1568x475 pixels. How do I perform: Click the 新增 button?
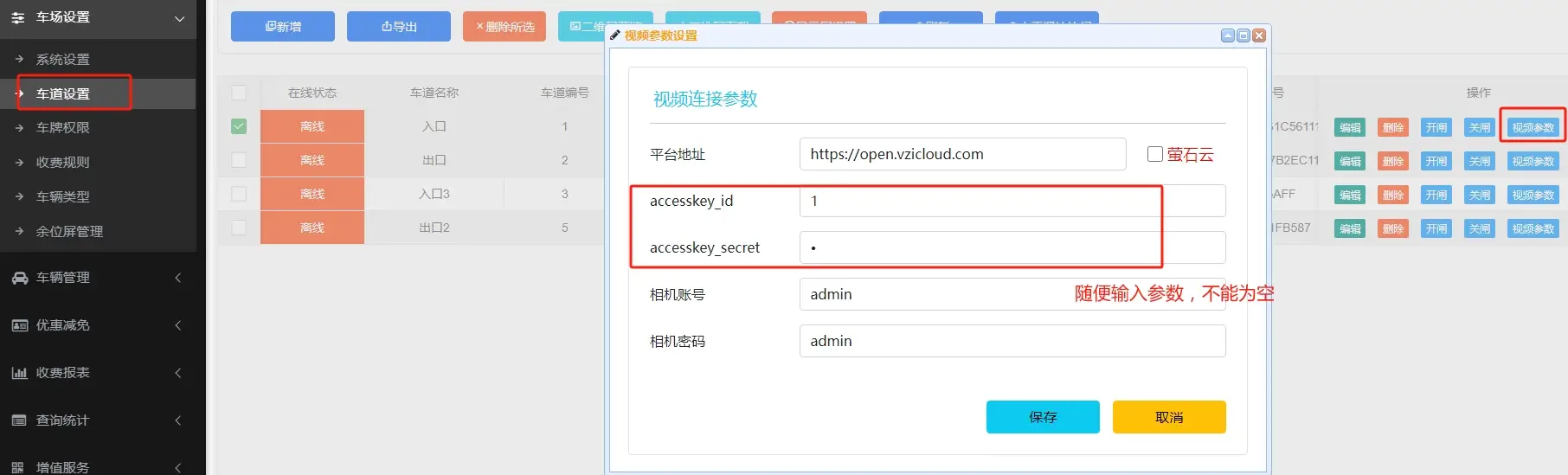tap(283, 27)
